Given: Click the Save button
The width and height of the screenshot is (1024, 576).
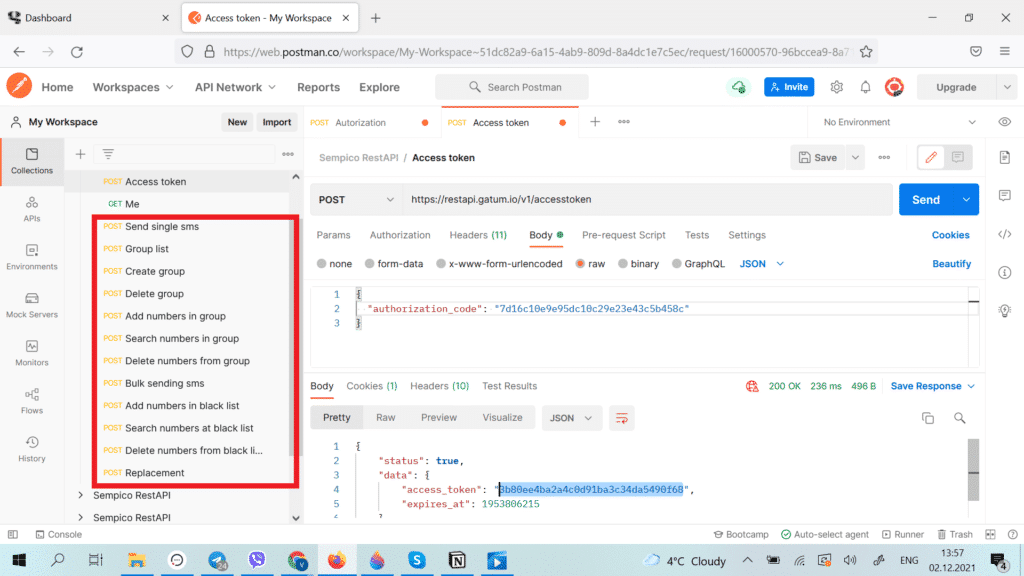Looking at the screenshot, I should (818, 157).
